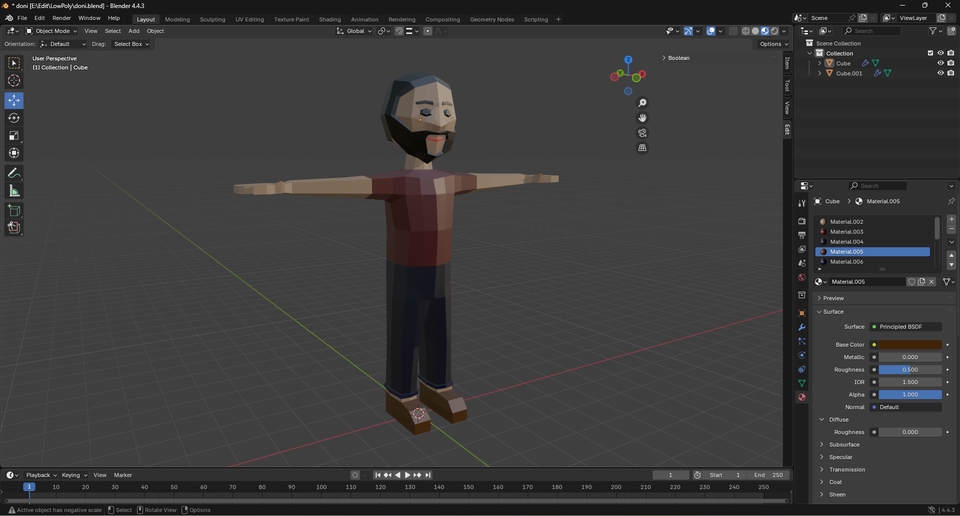Open the Render properties tab icon
The image size is (960, 516).
801,221
